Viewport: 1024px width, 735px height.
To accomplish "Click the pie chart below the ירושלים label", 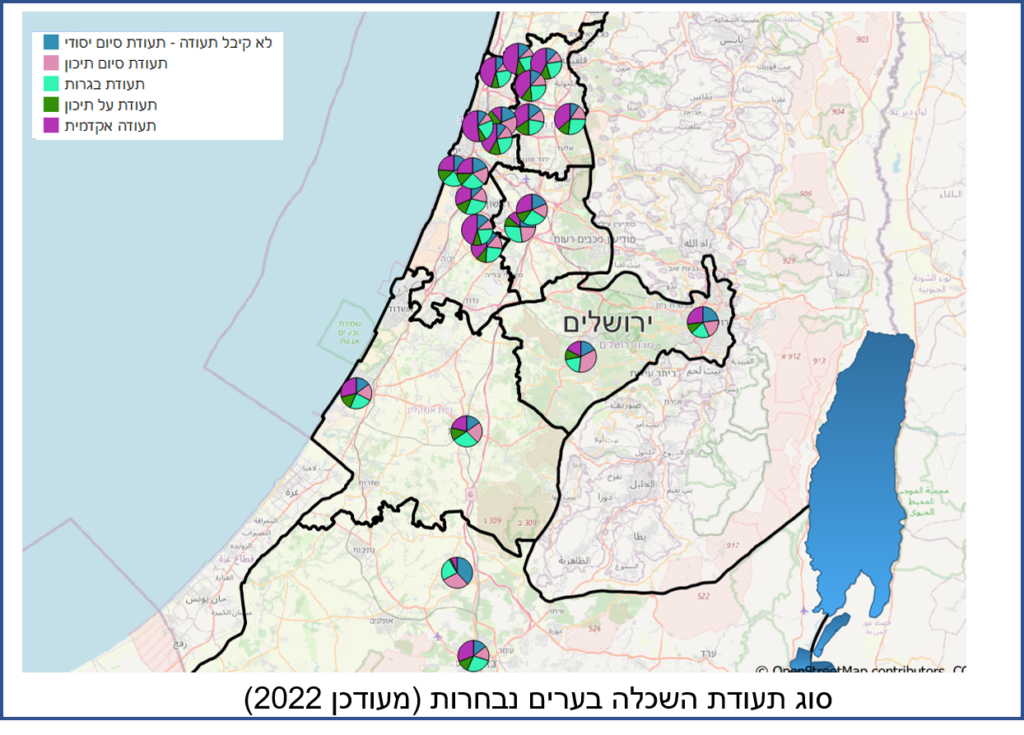I will pos(580,356).
